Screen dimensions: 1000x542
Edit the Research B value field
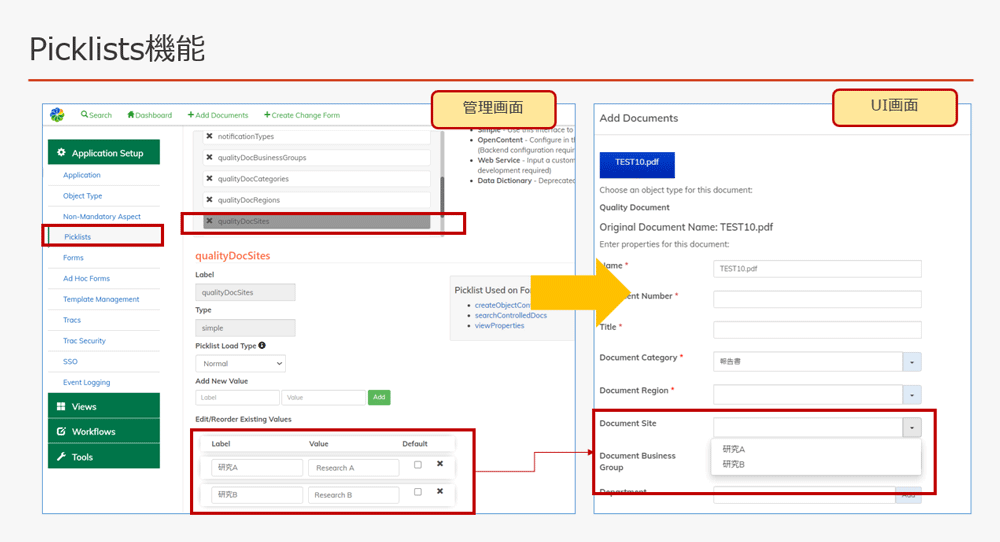[x=353, y=495]
